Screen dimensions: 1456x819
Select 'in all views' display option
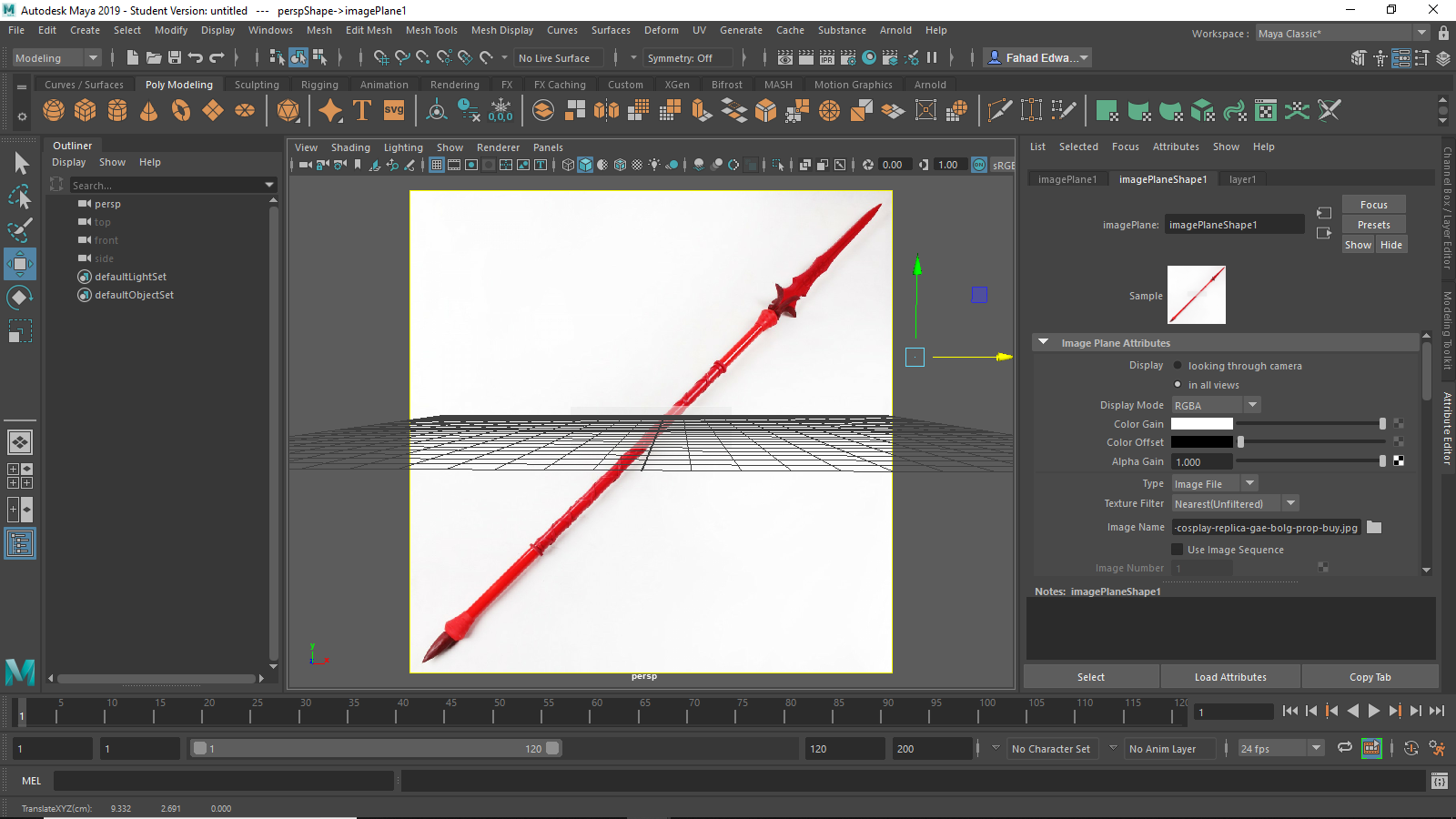tap(1178, 385)
